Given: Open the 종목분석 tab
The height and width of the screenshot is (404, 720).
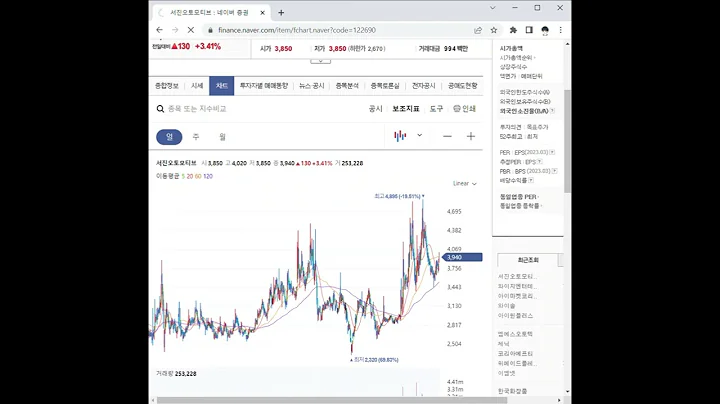Looking at the screenshot, I should pos(347,86).
